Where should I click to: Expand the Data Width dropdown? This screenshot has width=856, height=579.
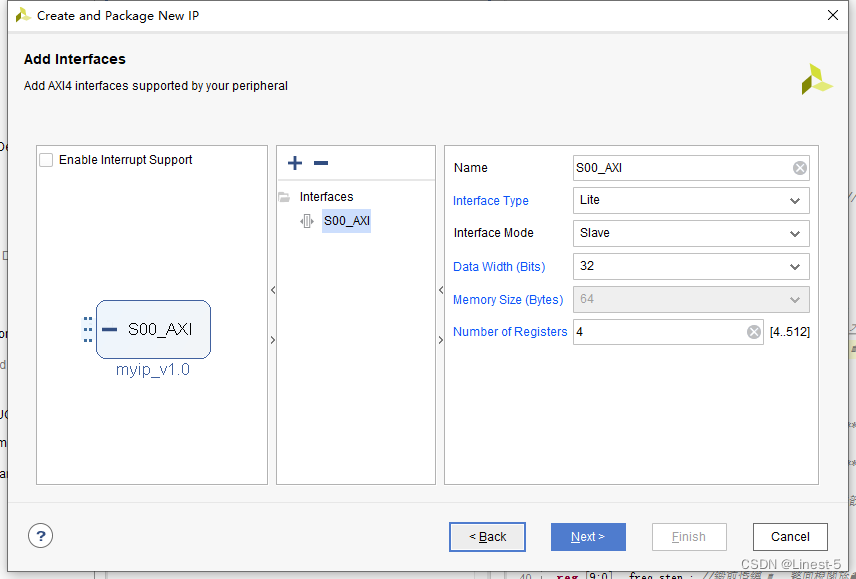click(691, 266)
